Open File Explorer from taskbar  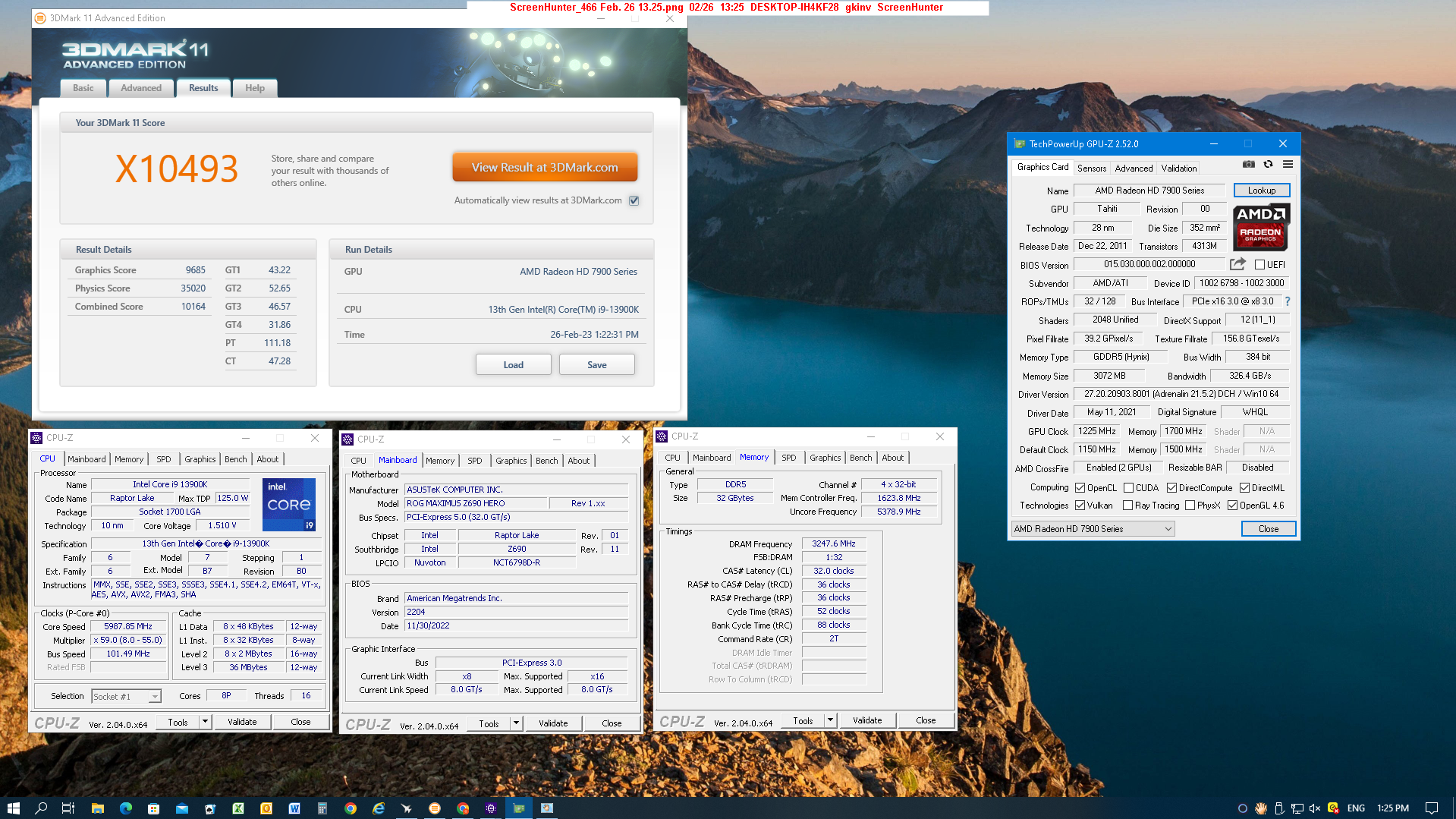(x=97, y=808)
